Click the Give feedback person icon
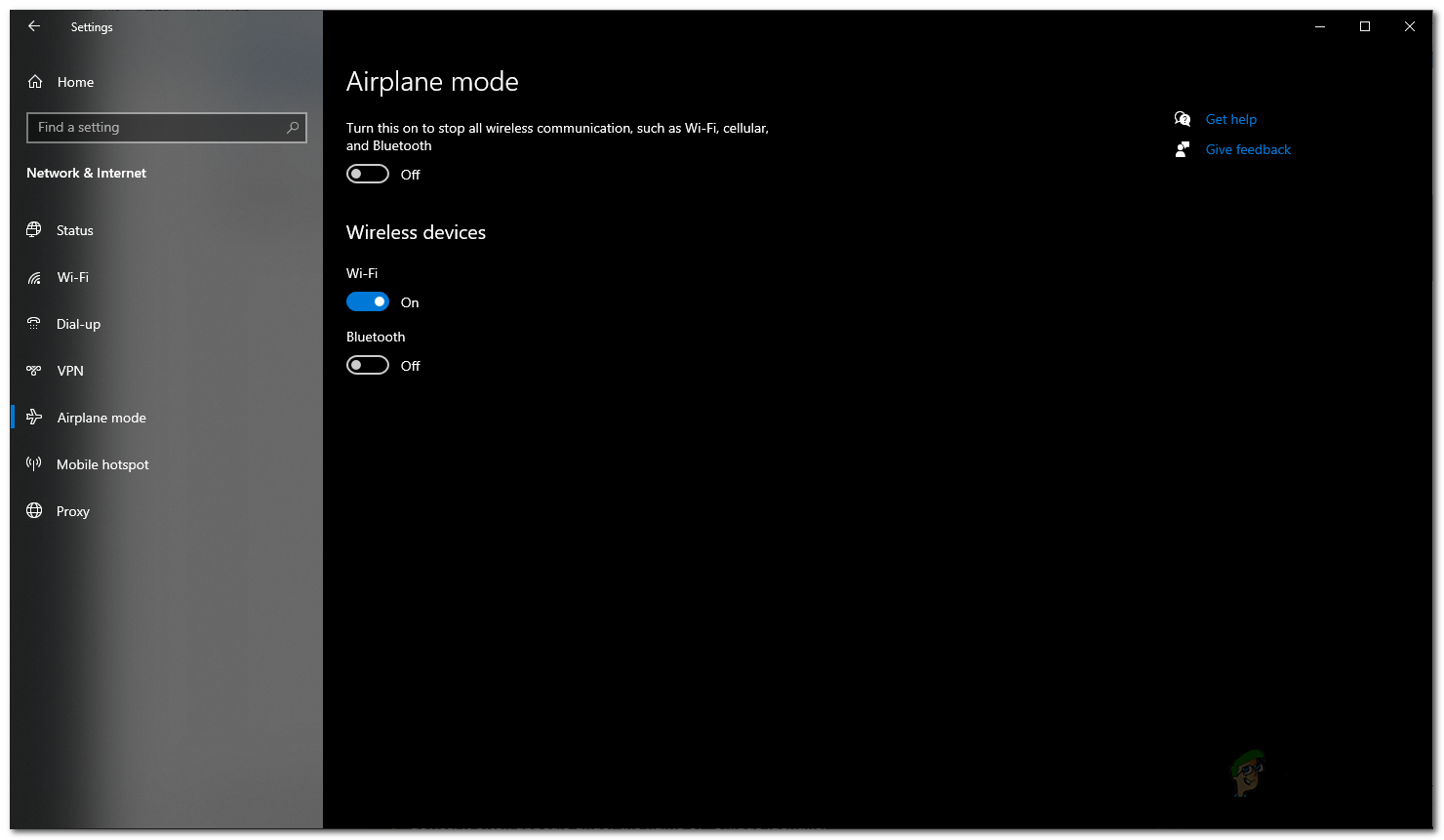The height and width of the screenshot is (840, 1444). pyautogui.click(x=1183, y=149)
